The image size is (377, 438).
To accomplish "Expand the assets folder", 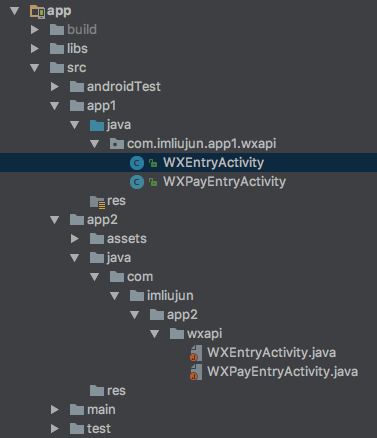I will tap(74, 239).
